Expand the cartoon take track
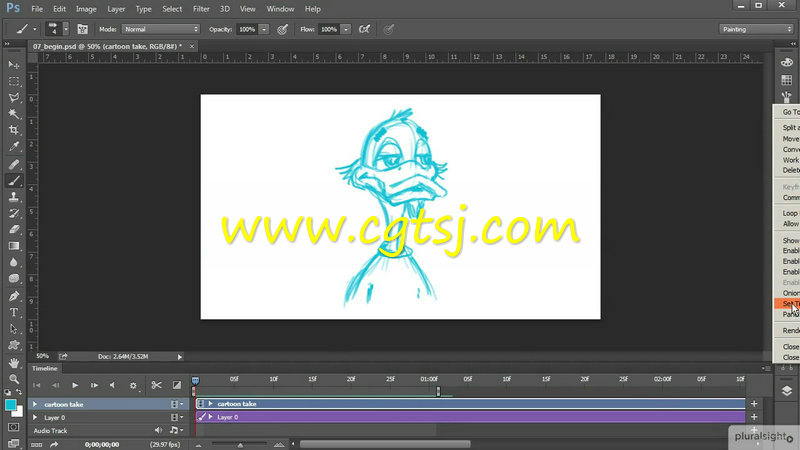This screenshot has height=450, width=800. click(x=35, y=404)
